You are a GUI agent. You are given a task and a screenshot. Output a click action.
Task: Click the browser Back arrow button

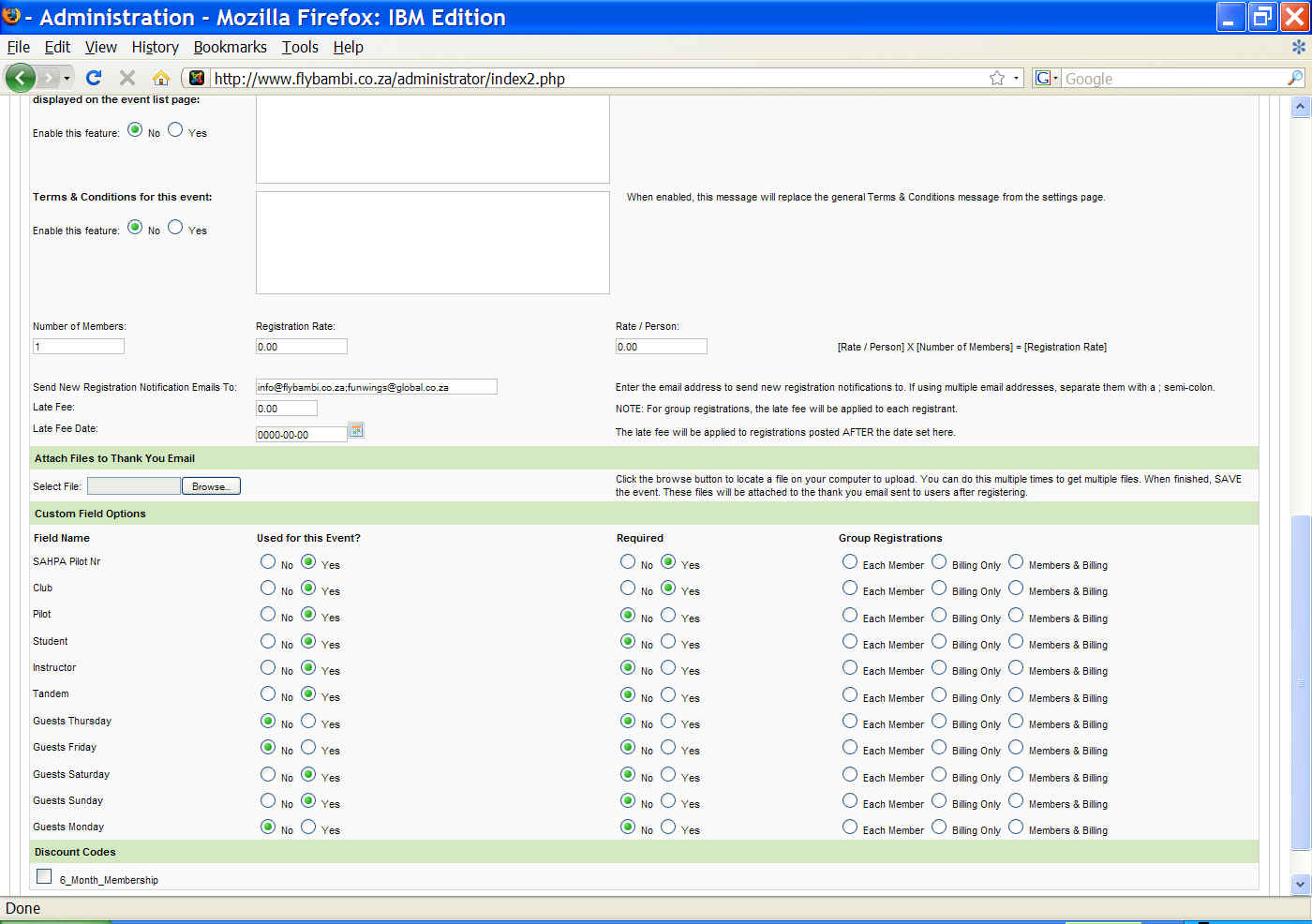(x=20, y=78)
